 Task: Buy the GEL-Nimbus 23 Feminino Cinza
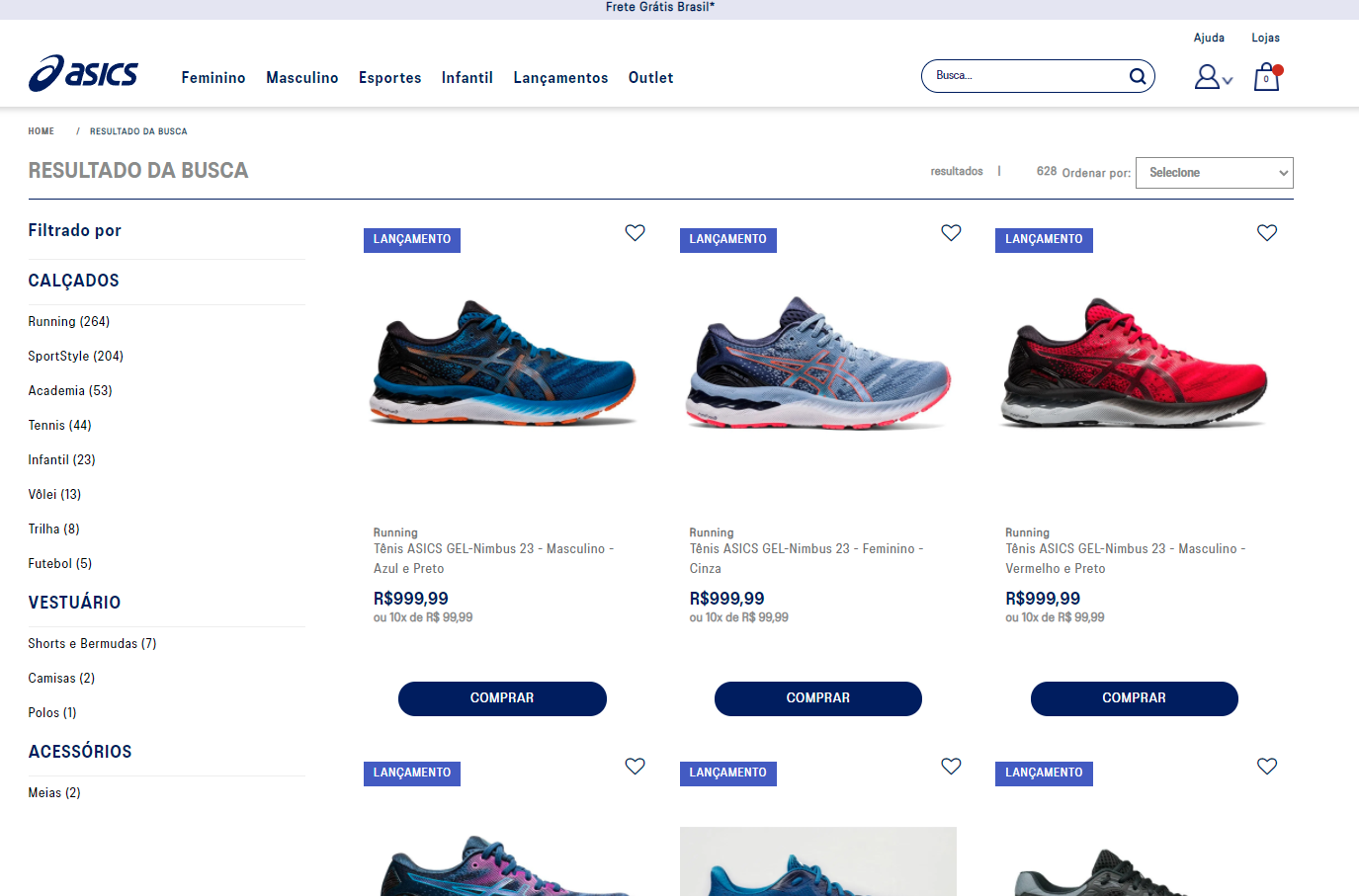coord(818,698)
